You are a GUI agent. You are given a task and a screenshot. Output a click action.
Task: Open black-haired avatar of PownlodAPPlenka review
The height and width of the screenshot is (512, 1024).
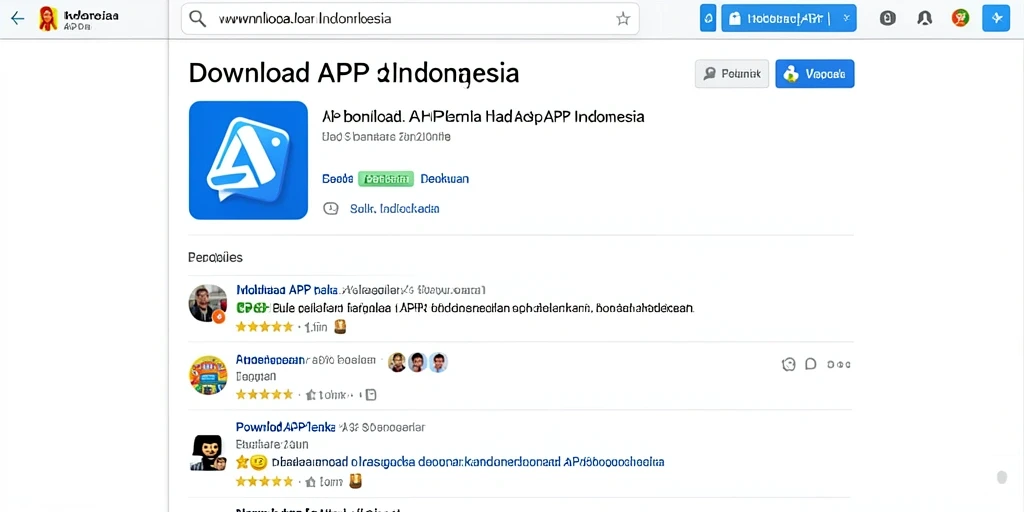click(x=208, y=453)
